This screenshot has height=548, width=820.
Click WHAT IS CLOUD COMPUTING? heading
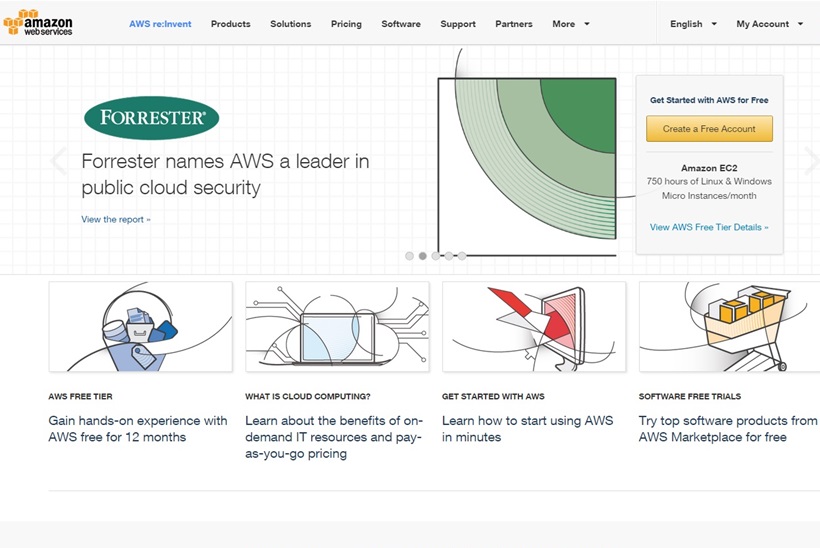point(308,396)
